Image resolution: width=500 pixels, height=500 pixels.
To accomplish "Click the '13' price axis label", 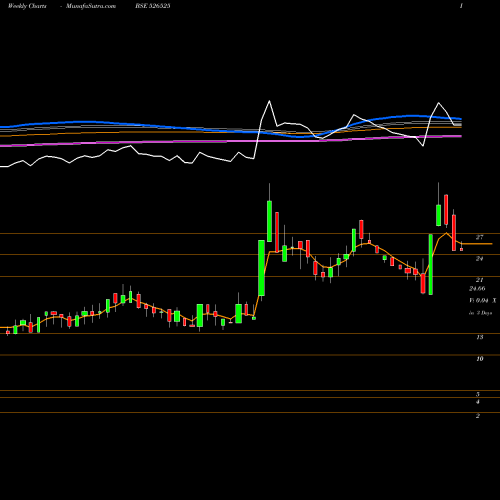I will 479,337.
